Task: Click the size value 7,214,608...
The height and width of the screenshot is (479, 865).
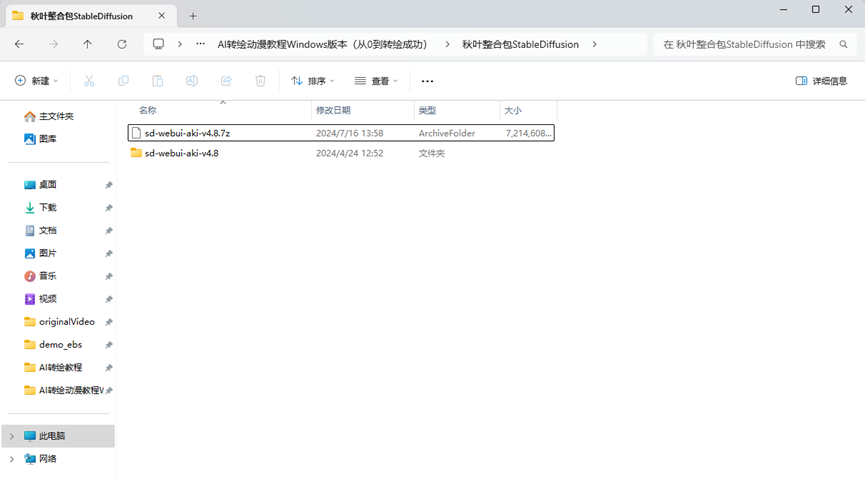Action: [528, 133]
